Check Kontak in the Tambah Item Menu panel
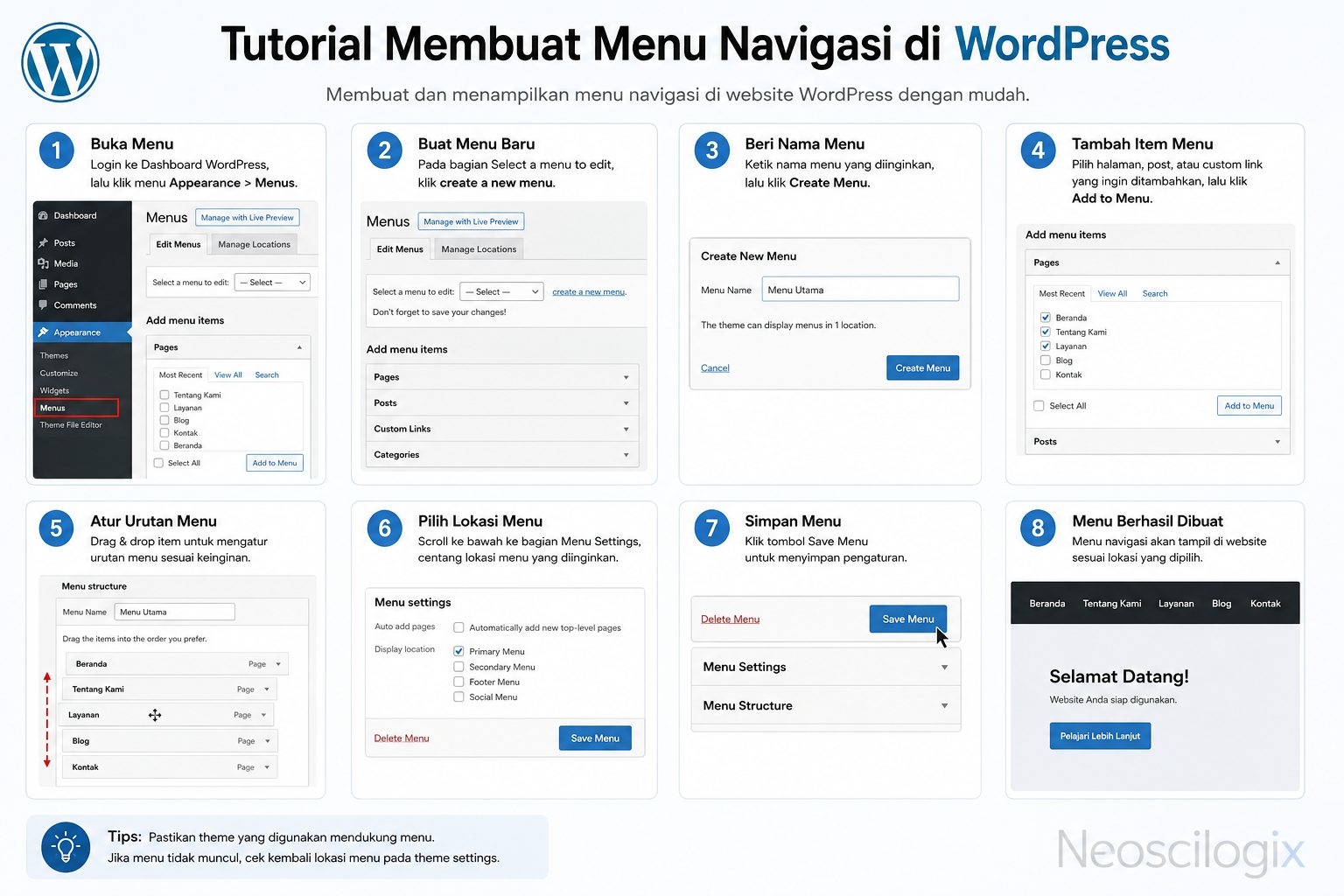 point(1045,374)
